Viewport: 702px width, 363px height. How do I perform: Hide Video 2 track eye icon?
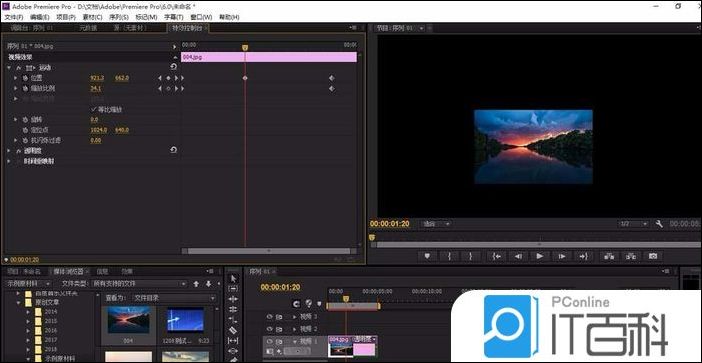coord(270,329)
